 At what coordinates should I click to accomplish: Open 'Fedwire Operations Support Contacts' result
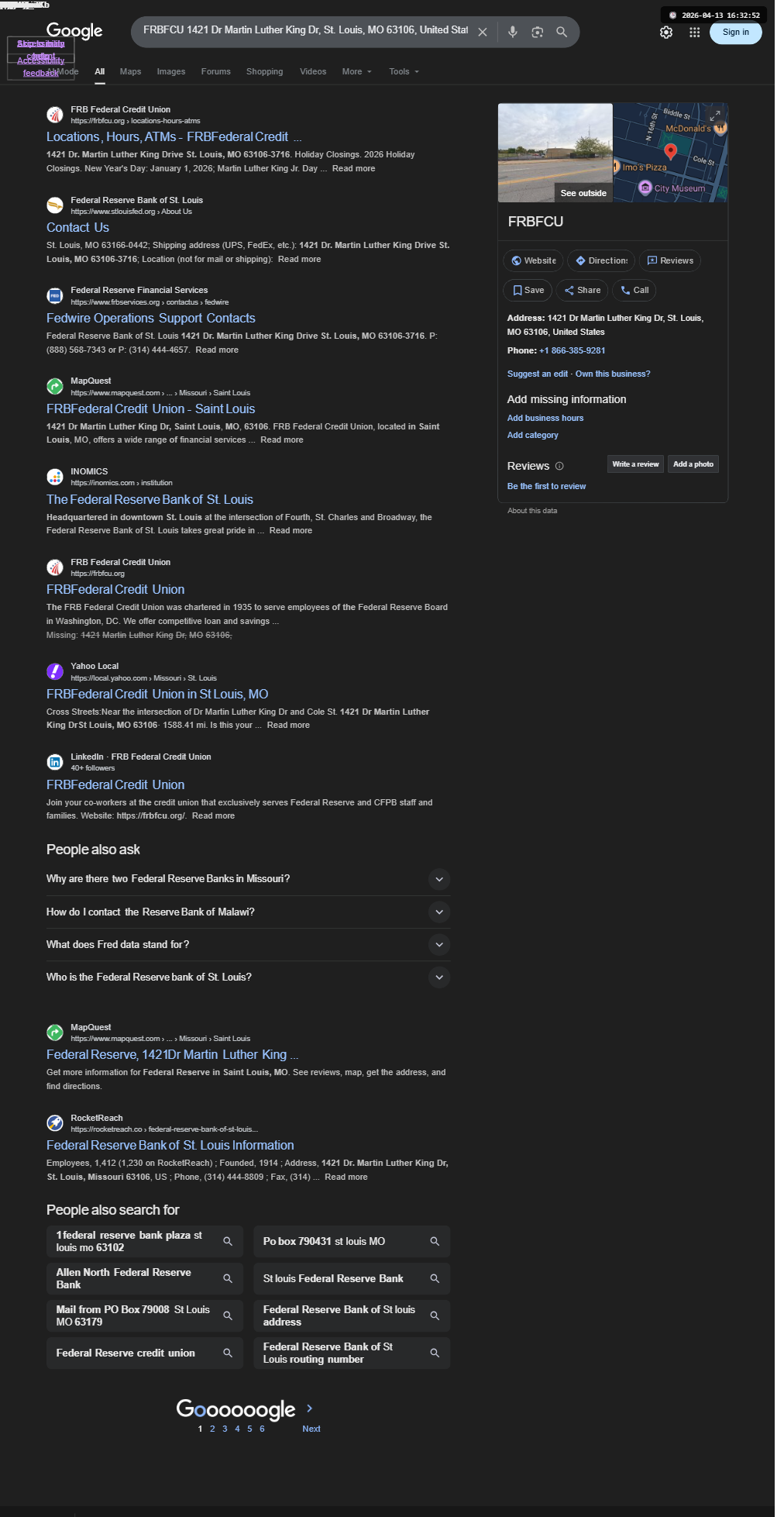point(151,318)
